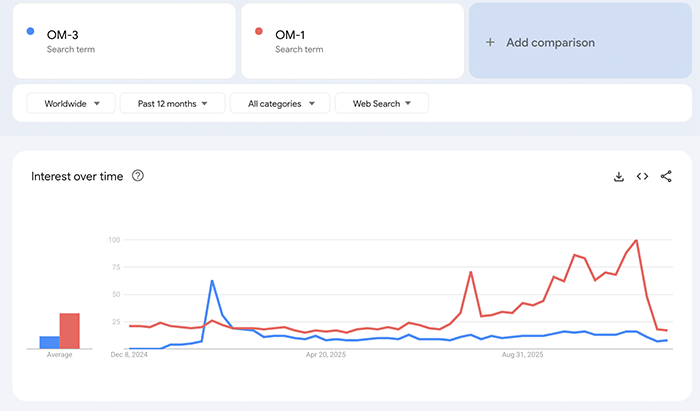This screenshot has height=411, width=700.
Task: Click the Apr 20, 2025 date label
Action: [x=325, y=355]
